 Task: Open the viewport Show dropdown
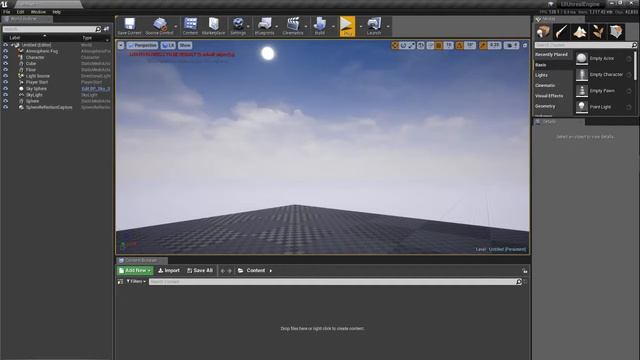pos(185,45)
